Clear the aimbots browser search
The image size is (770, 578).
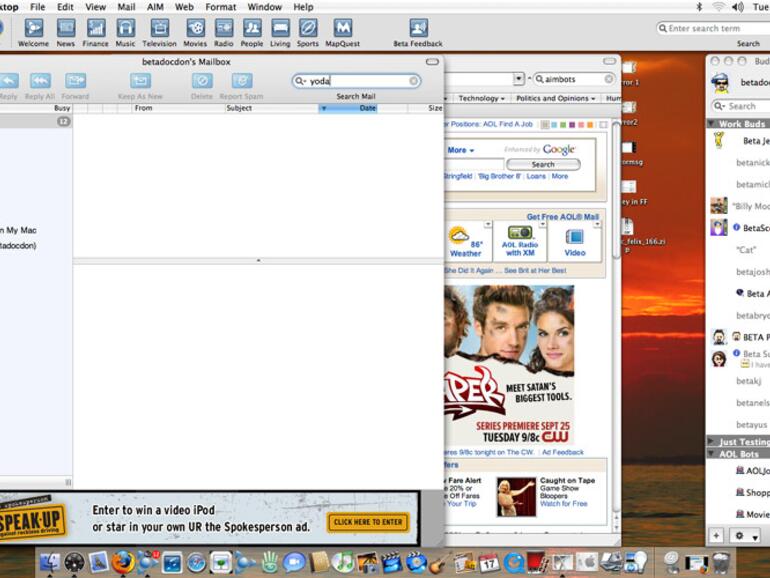(608, 79)
